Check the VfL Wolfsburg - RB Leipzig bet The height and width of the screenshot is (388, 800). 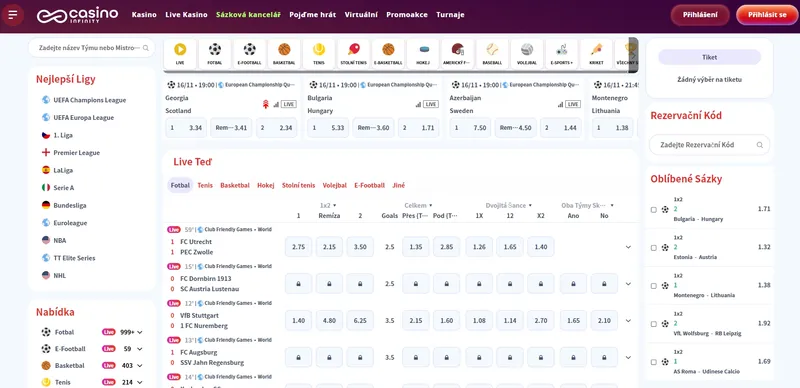click(654, 324)
